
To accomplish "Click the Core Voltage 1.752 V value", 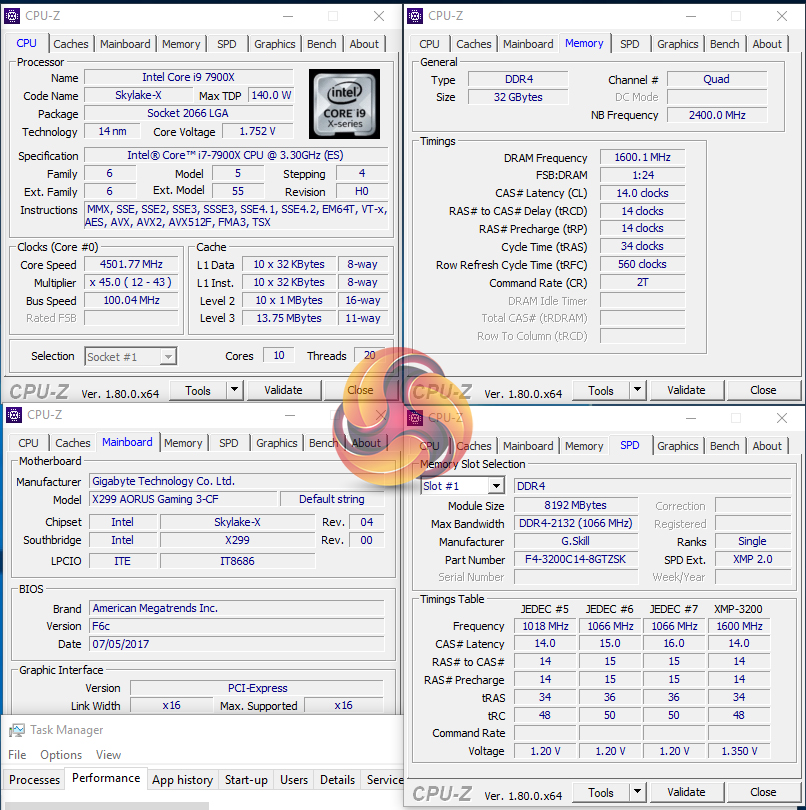I will tap(257, 131).
